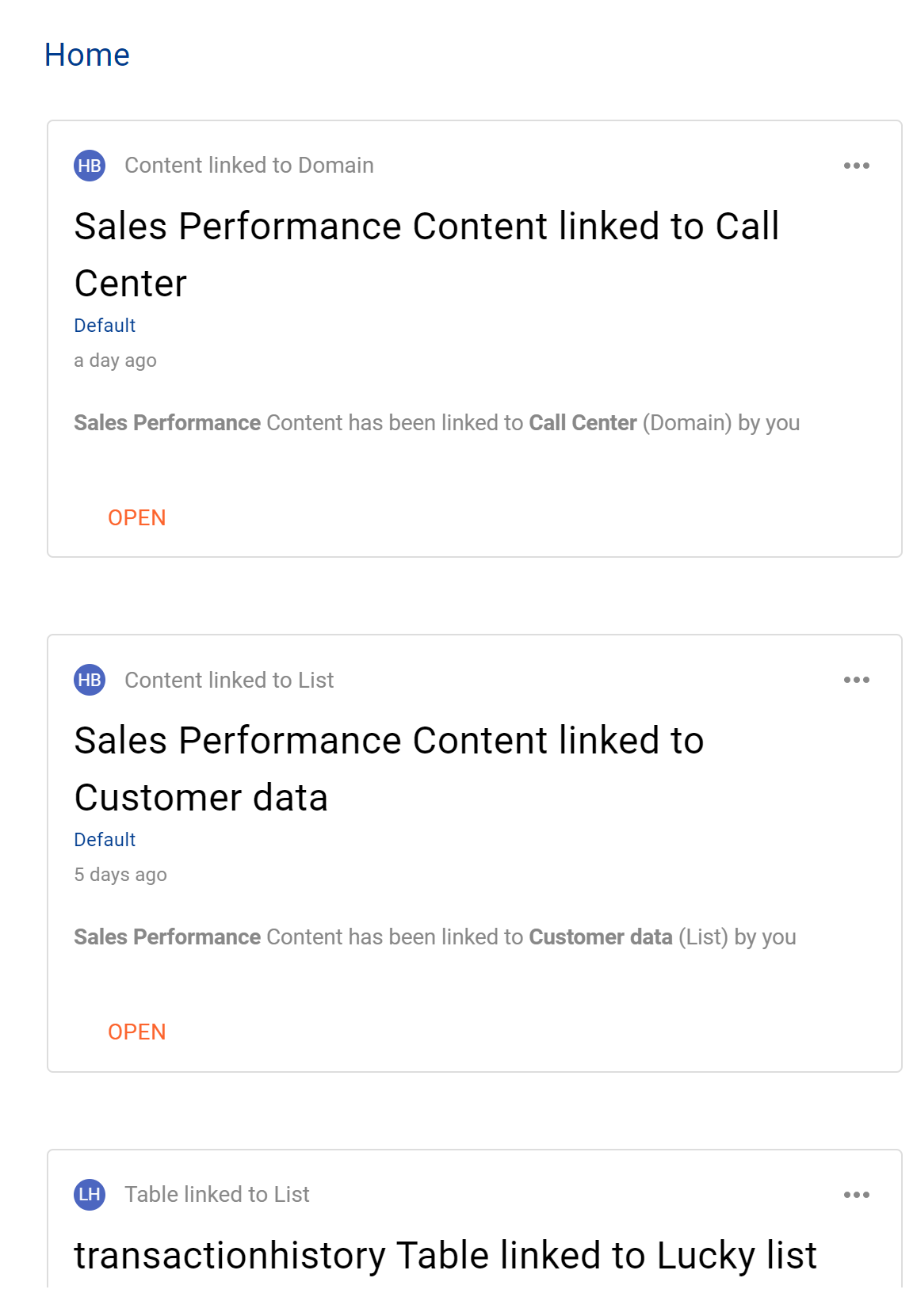Image resolution: width=917 pixels, height=1316 pixels.
Task: Follow Default link under Customer data title
Action: [105, 840]
